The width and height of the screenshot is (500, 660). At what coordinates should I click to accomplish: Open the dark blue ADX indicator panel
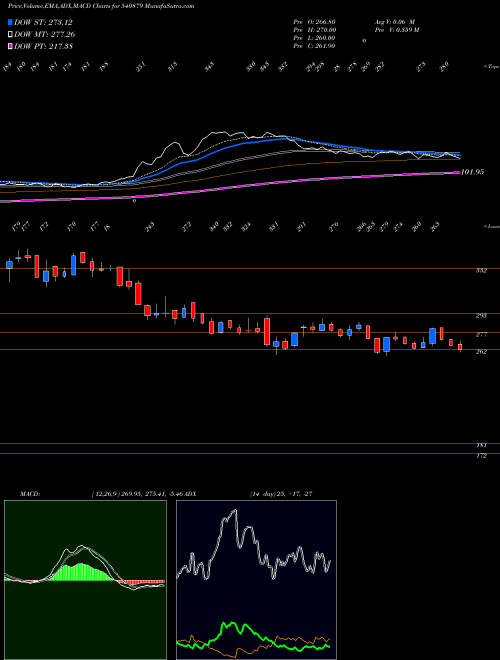256,580
